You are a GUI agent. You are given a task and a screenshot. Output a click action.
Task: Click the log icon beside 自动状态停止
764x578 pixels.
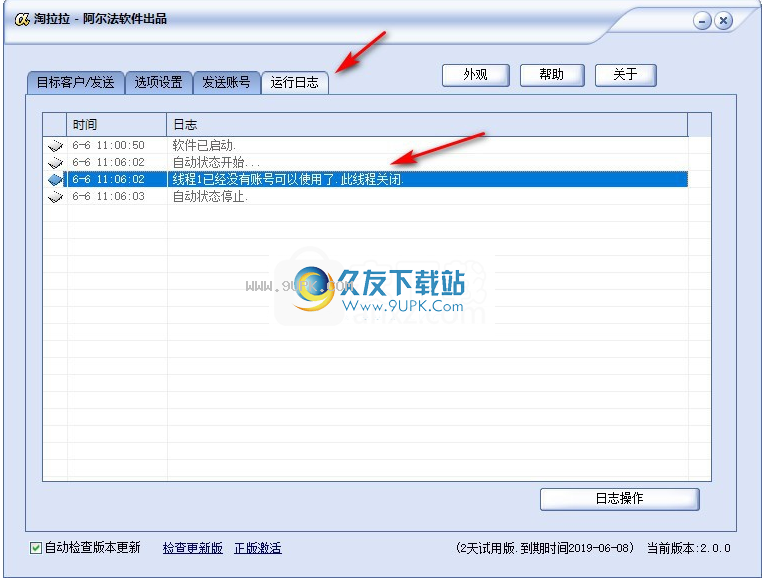[x=56, y=196]
